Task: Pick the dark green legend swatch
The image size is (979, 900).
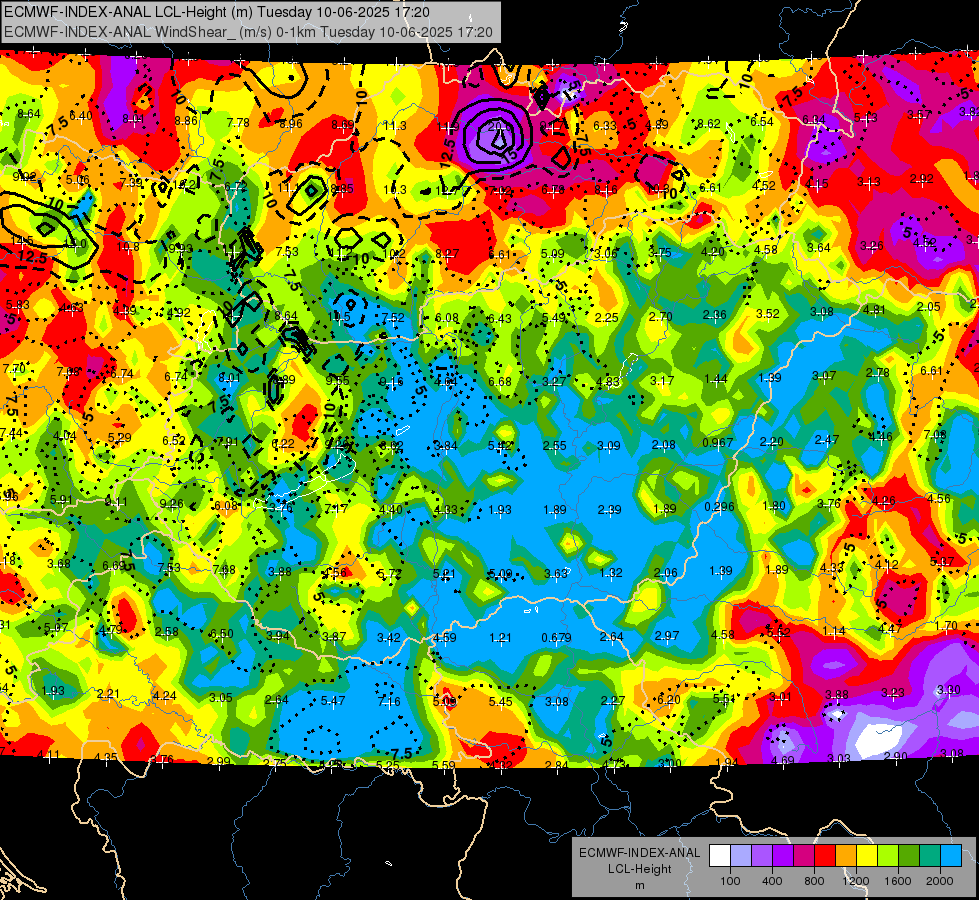Action: tap(909, 856)
